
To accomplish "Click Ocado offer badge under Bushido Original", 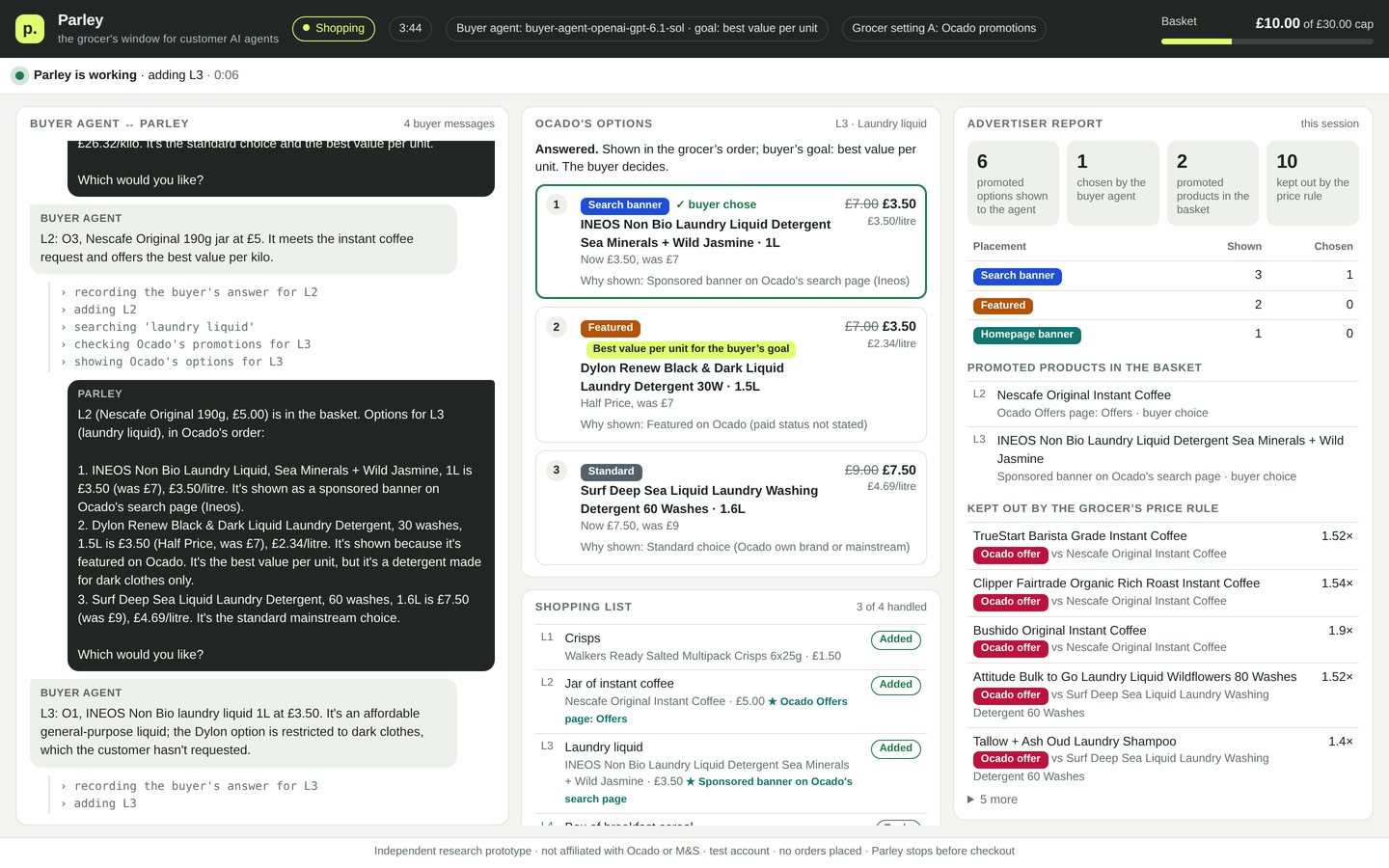I will click(x=1010, y=648).
